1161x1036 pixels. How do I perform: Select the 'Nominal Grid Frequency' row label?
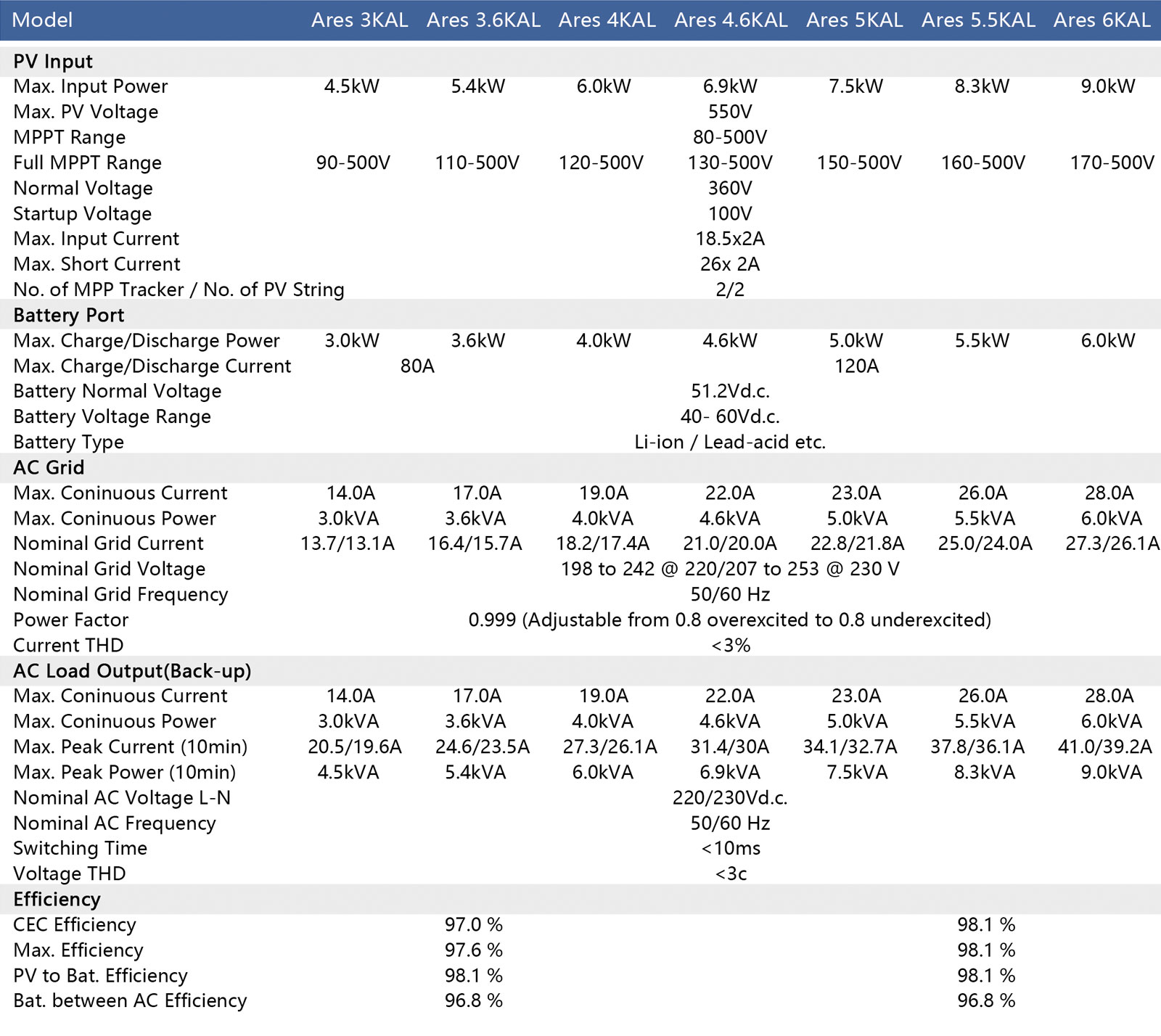click(120, 594)
